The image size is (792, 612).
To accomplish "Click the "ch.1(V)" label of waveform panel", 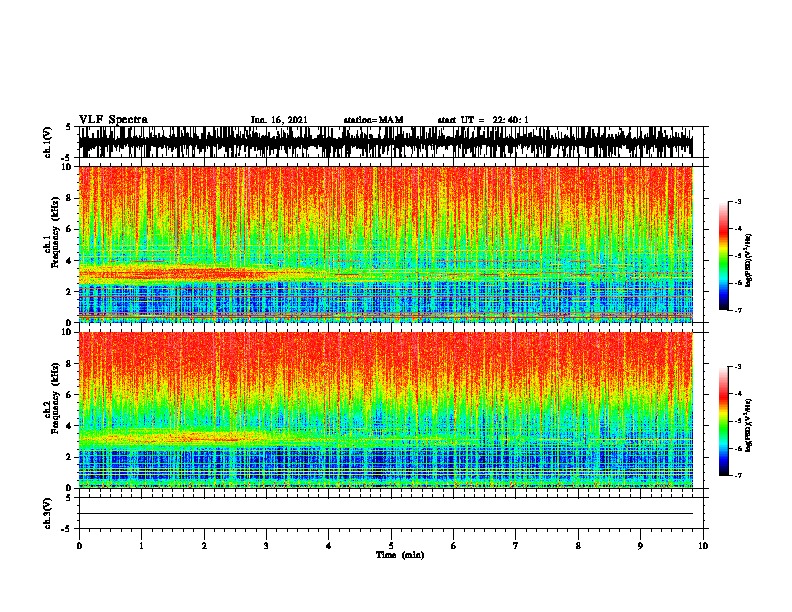I will pos(48,142).
